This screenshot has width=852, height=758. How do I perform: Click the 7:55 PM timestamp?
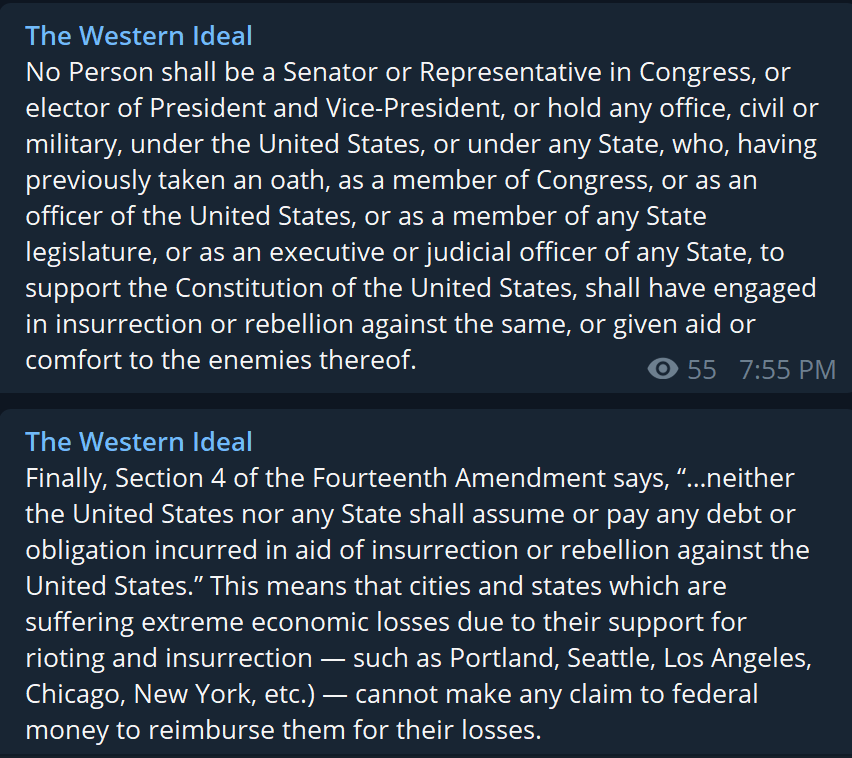coord(787,370)
